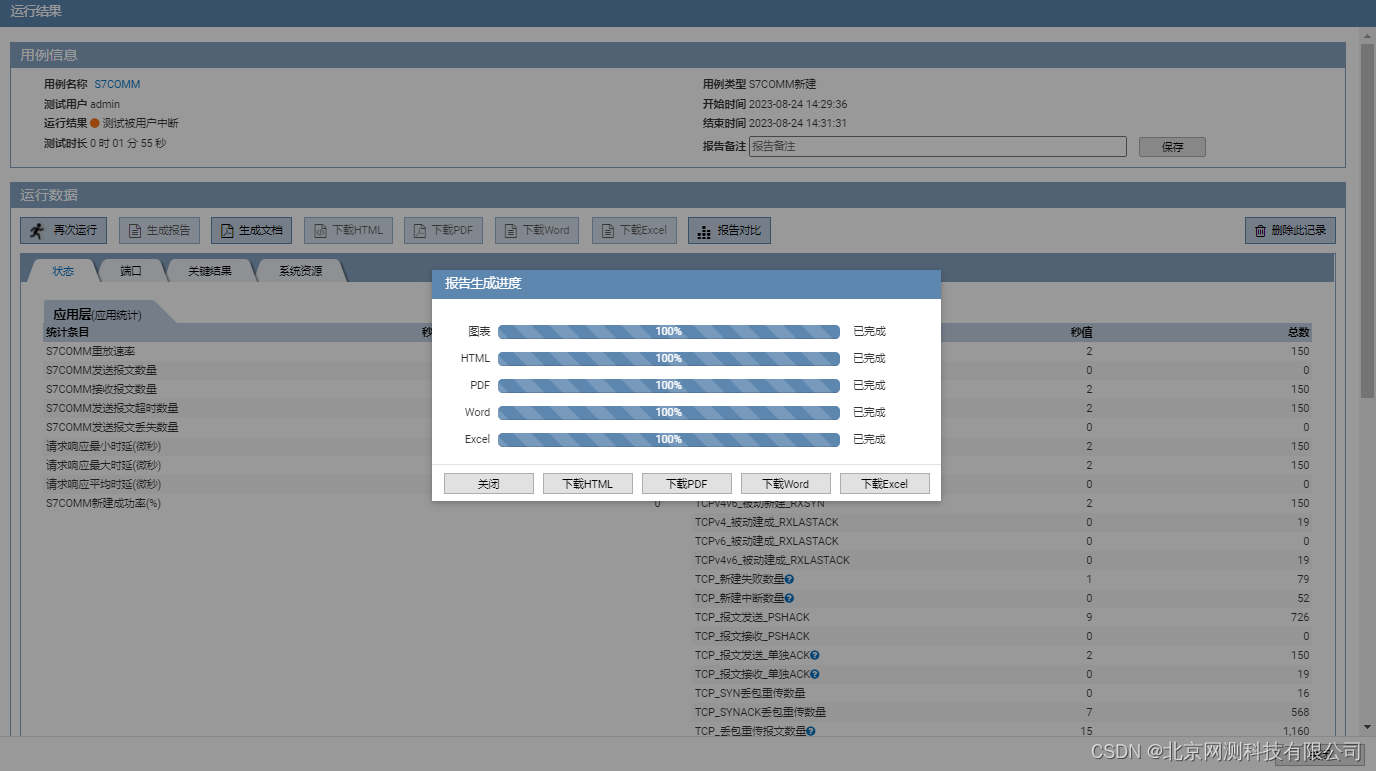Select the 请求响应最小时延(微秒) row
This screenshot has height=771, width=1376.
coord(353,446)
